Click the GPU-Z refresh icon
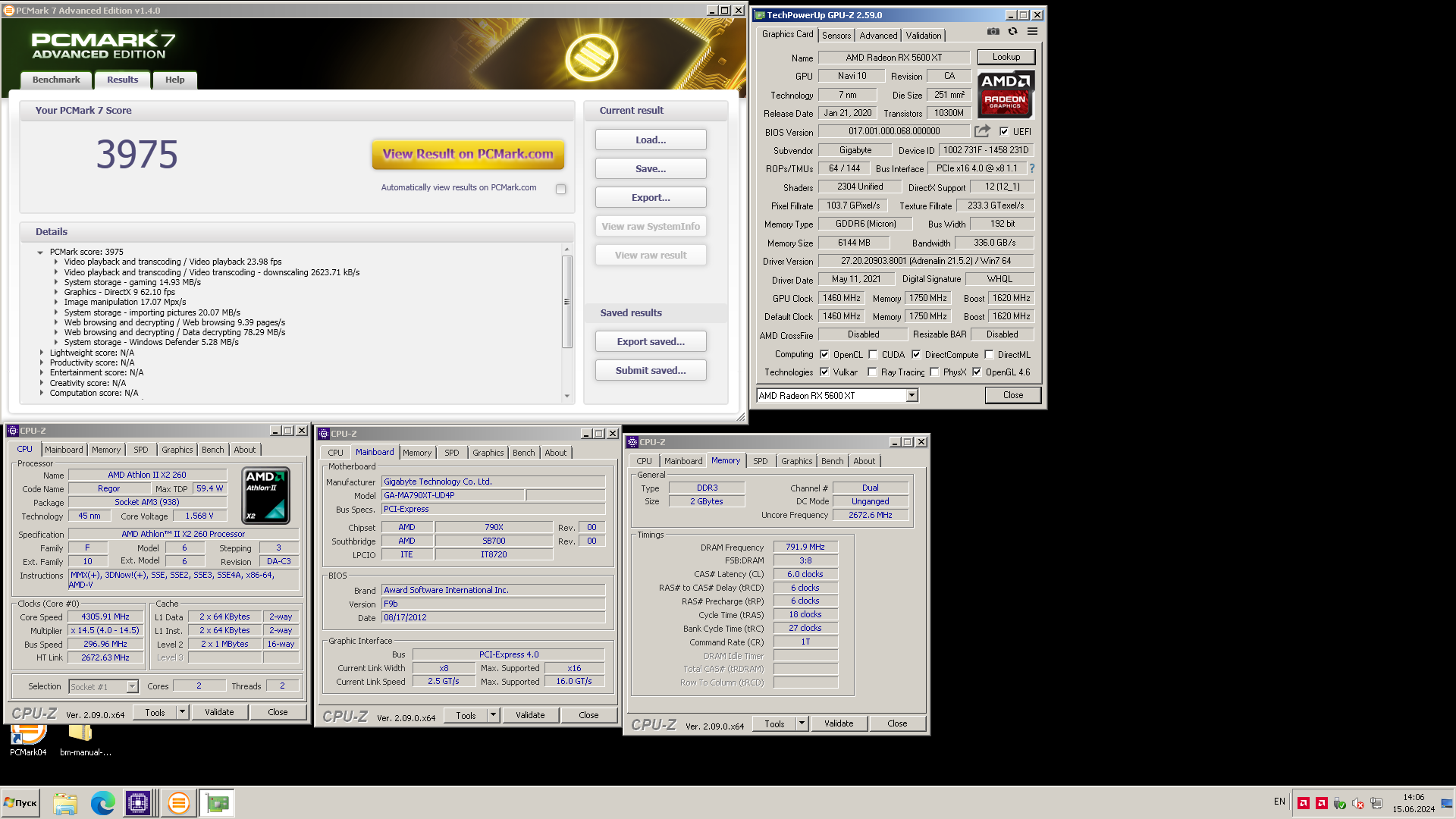Viewport: 1456px width, 819px height. [1012, 32]
